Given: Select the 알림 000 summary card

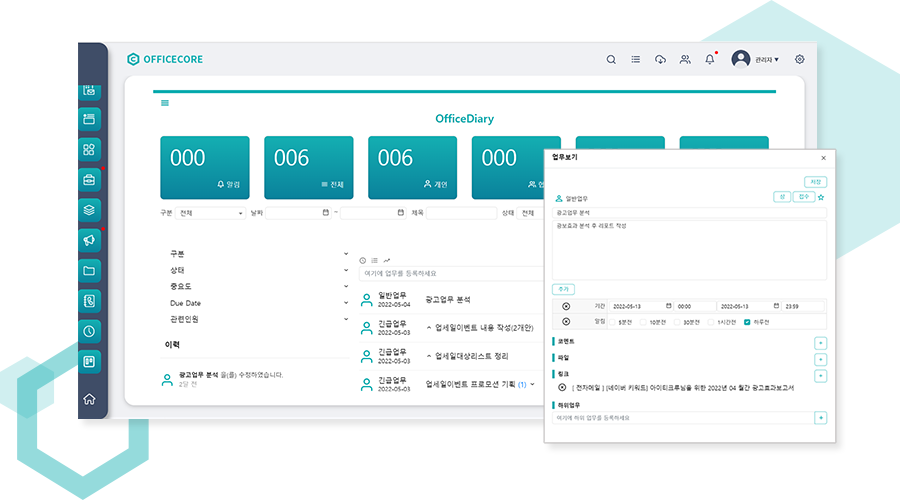Looking at the screenshot, I should tap(205, 167).
